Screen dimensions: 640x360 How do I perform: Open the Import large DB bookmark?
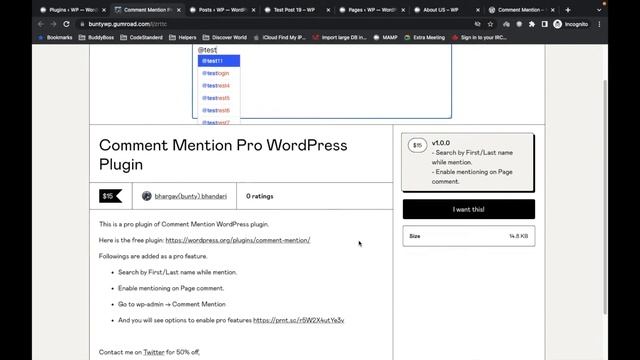[x=340, y=38]
